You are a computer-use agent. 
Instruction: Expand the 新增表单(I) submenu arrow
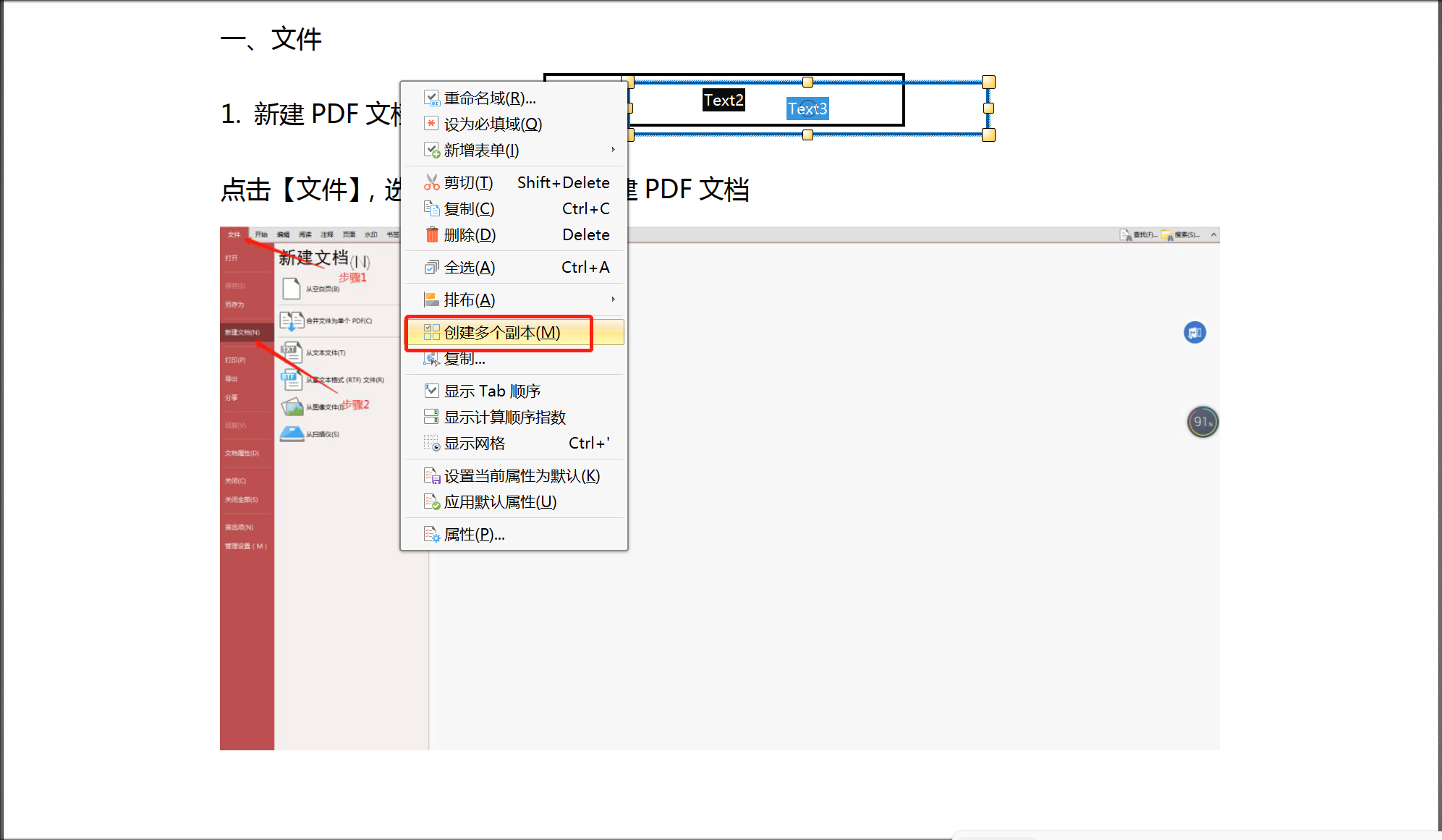coord(613,150)
